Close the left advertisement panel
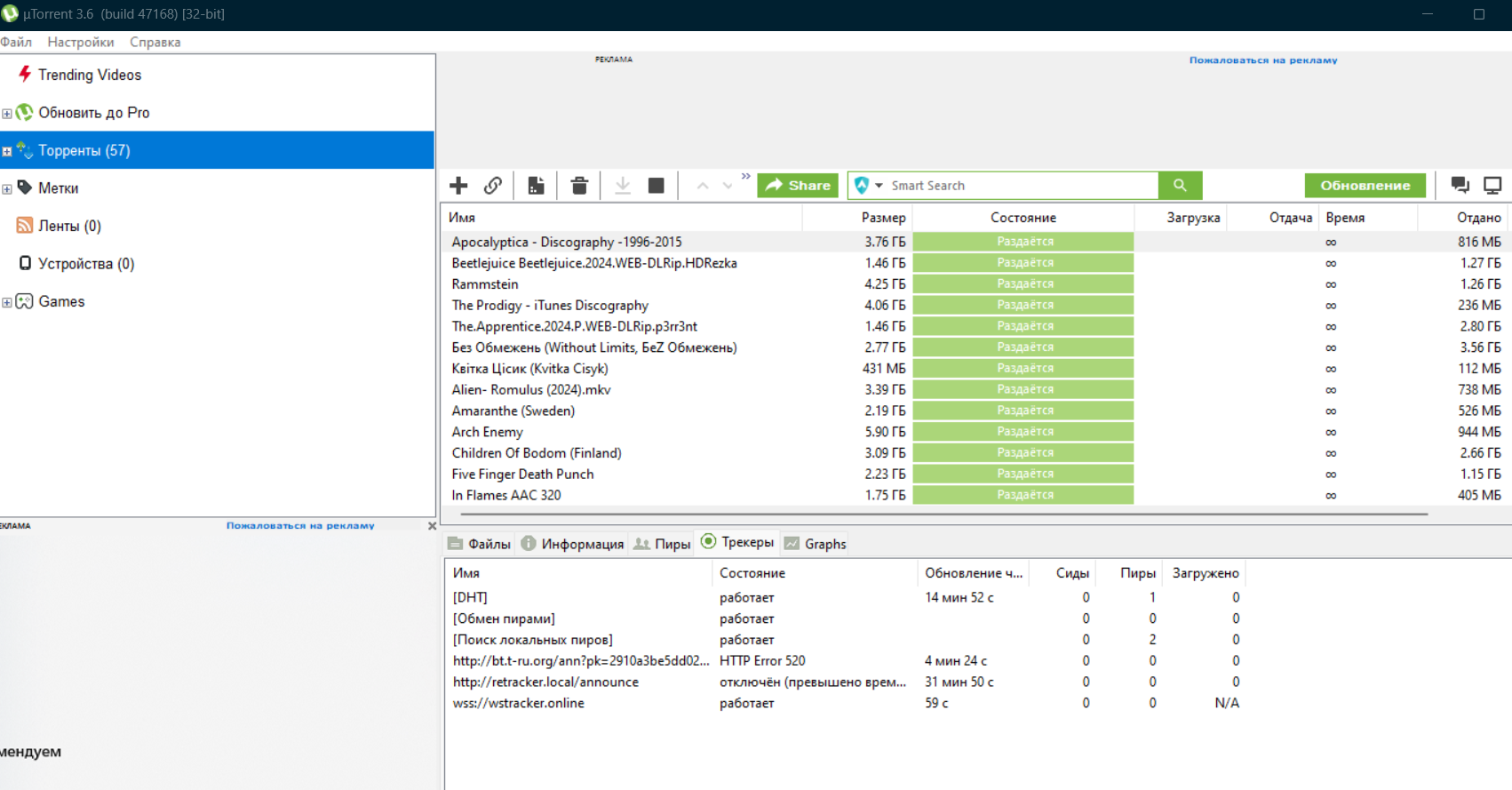The width and height of the screenshot is (1512, 790). pyautogui.click(x=433, y=526)
